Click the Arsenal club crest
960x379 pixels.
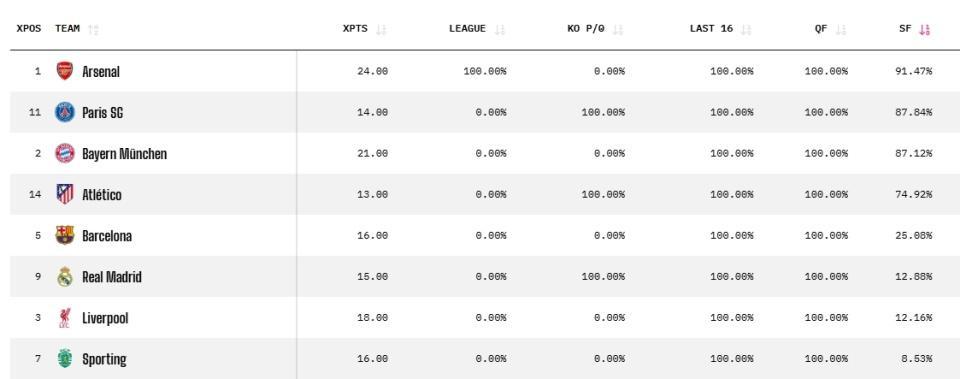tap(65, 71)
